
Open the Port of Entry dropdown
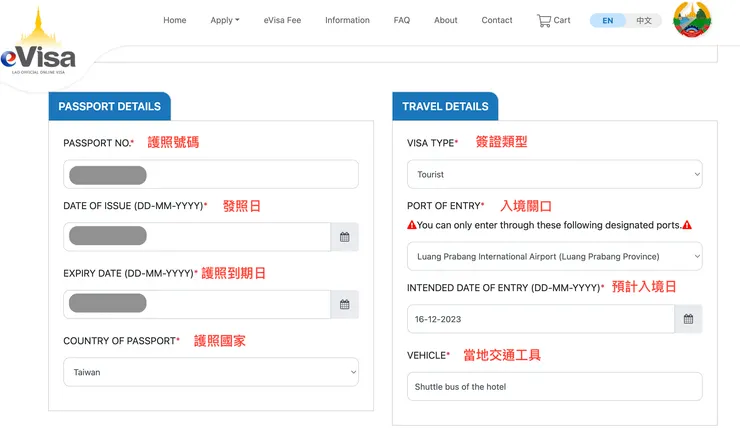coord(555,256)
